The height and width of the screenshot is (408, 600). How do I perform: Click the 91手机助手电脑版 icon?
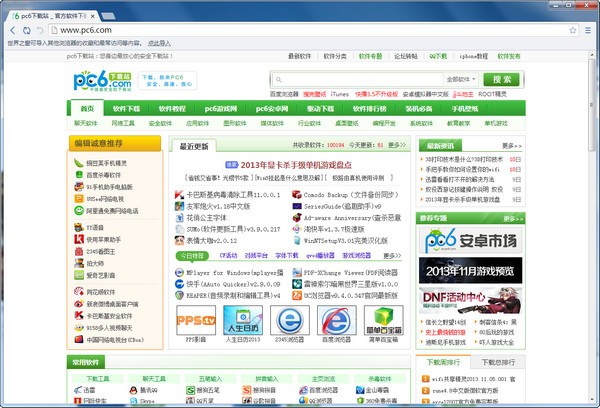[79, 187]
